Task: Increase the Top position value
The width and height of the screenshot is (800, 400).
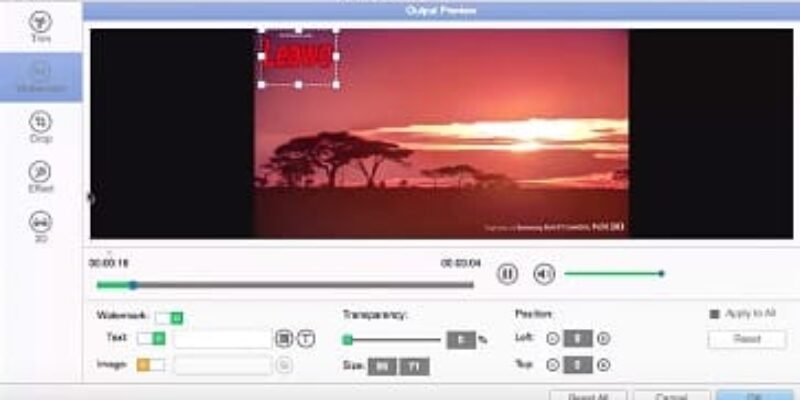Action: (604, 365)
